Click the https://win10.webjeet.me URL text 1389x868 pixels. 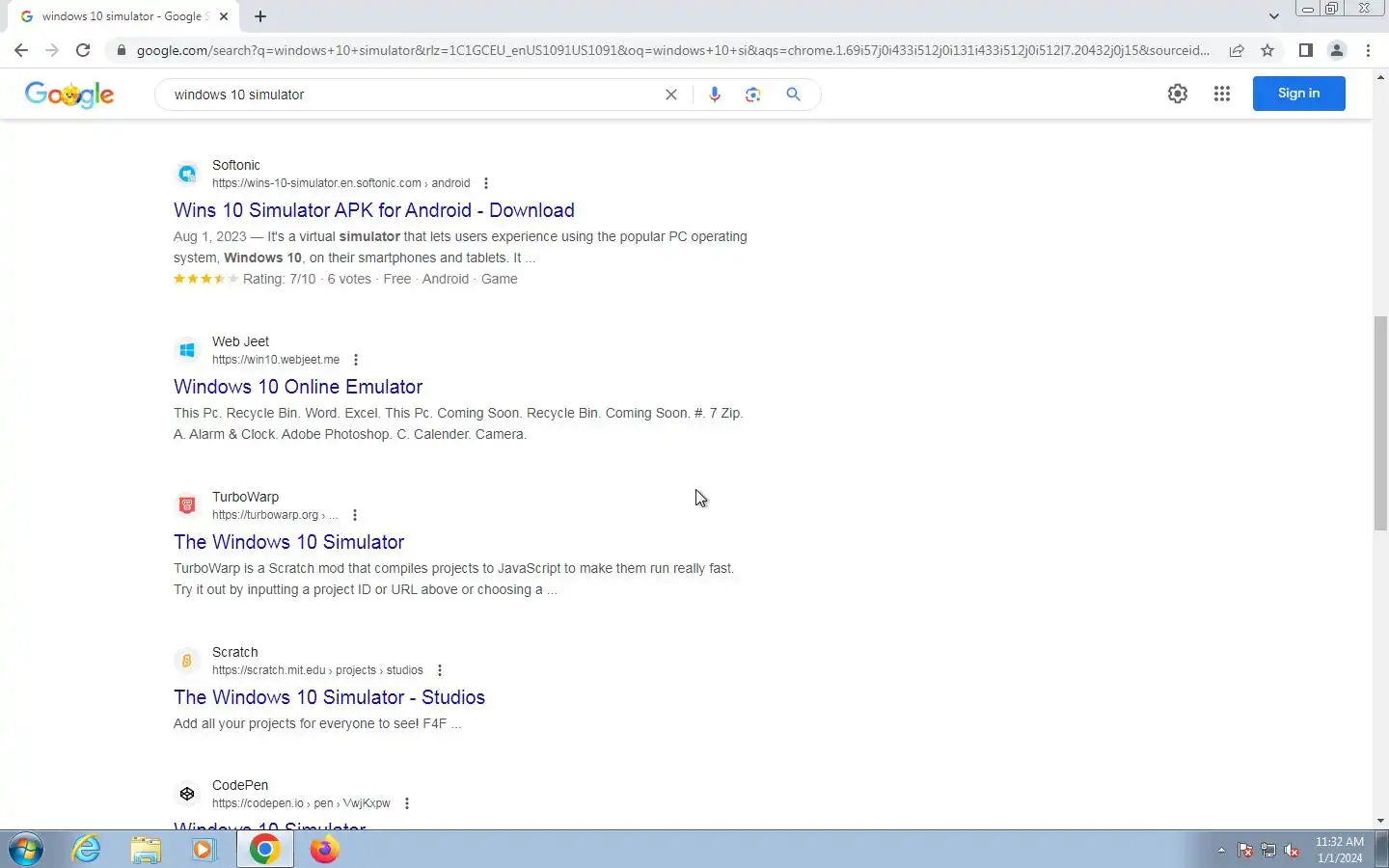(276, 360)
